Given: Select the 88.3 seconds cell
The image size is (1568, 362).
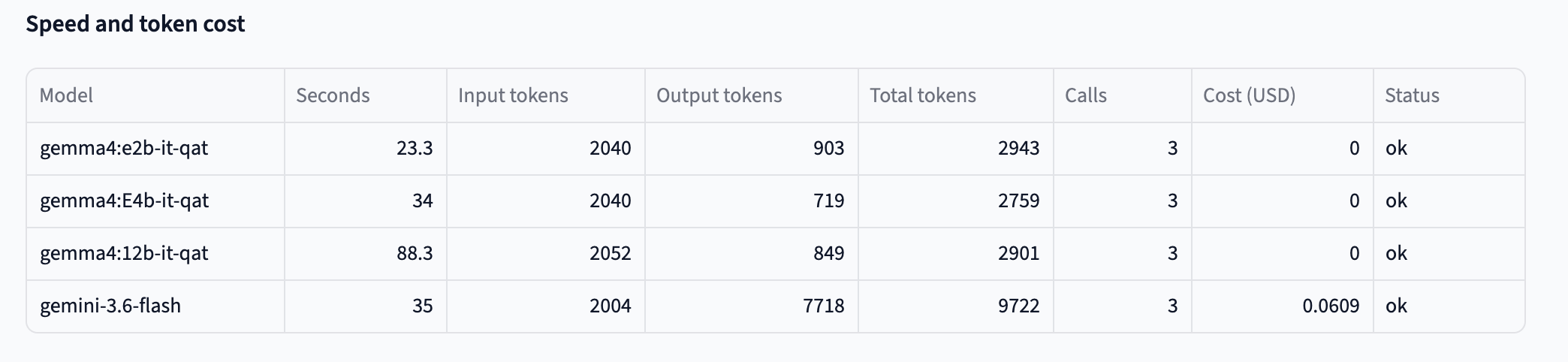Looking at the screenshot, I should point(366,254).
